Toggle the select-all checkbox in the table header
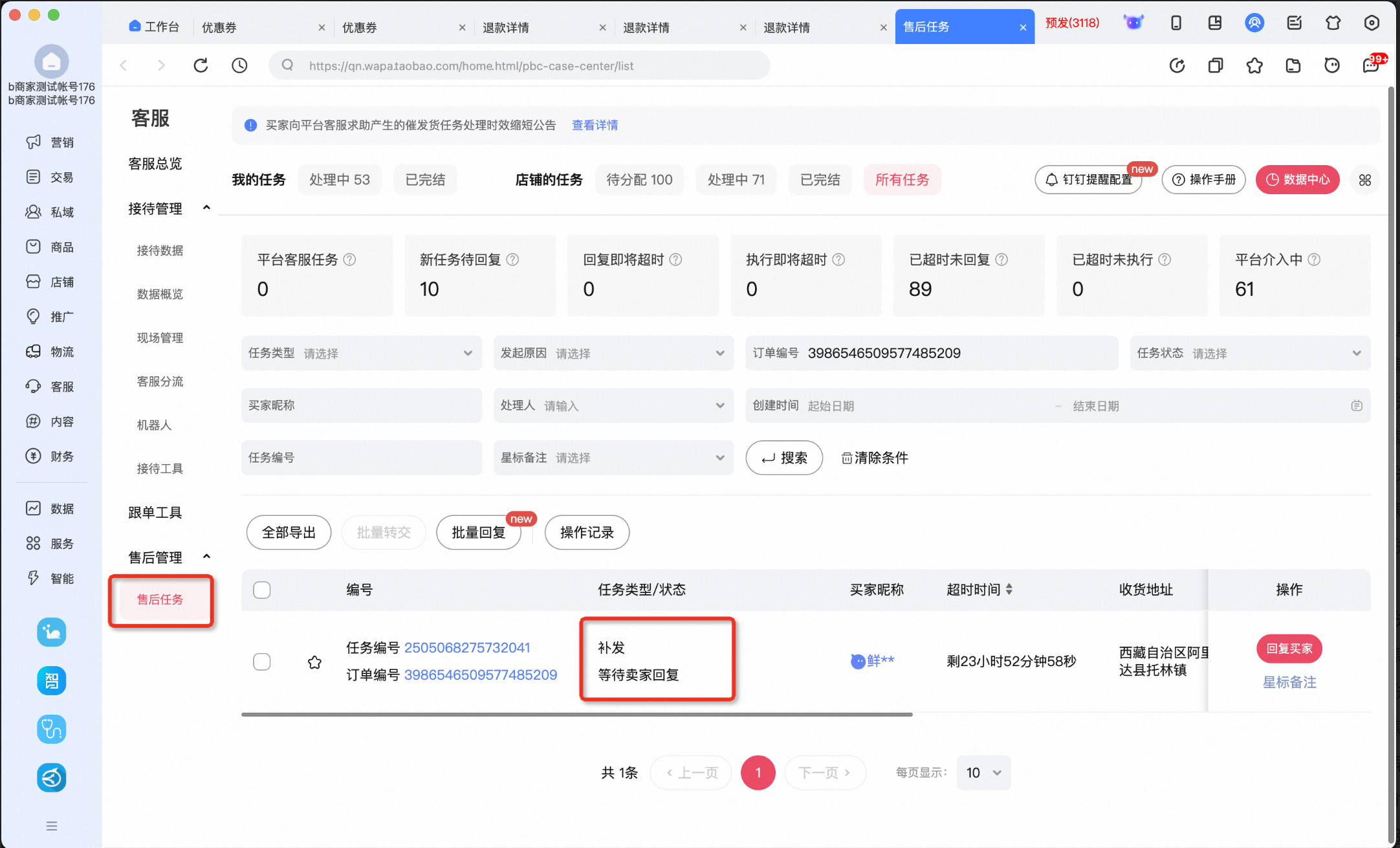 click(262, 590)
